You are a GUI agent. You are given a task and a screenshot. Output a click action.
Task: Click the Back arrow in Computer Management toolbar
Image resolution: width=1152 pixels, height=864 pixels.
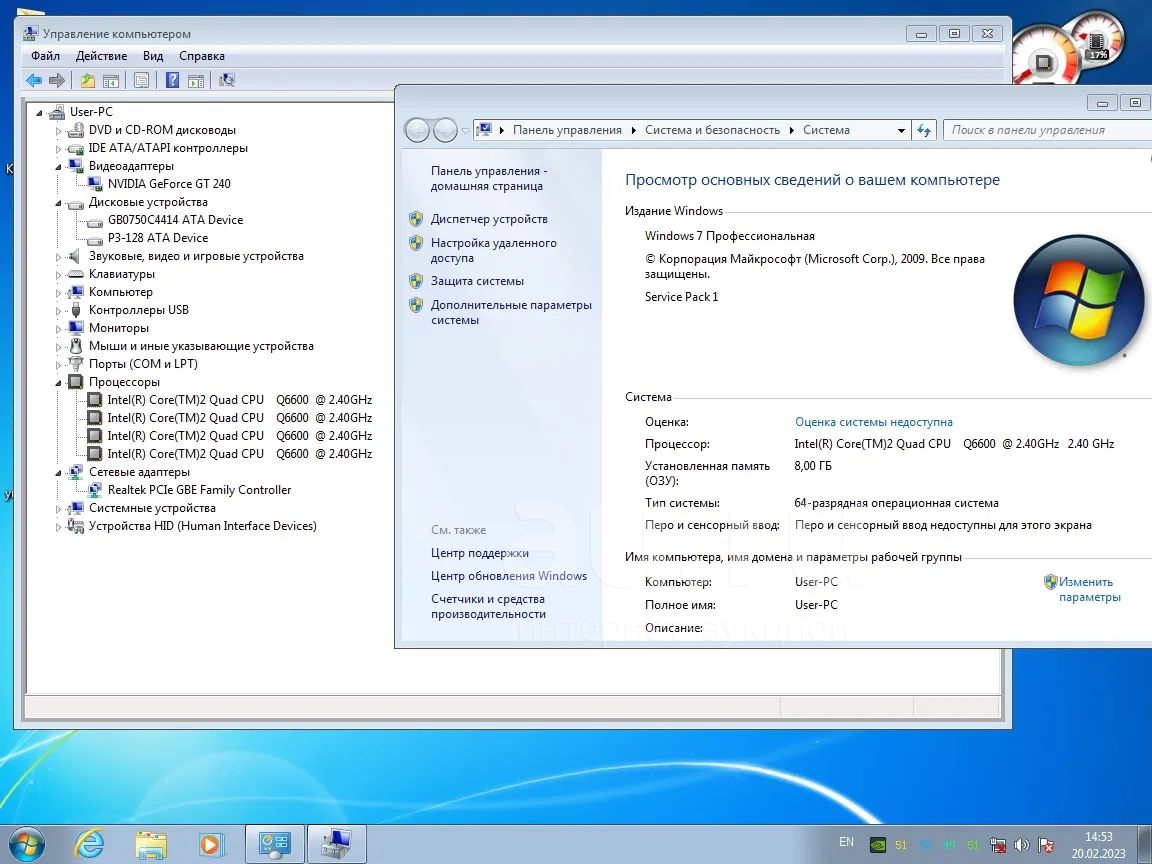coord(34,80)
